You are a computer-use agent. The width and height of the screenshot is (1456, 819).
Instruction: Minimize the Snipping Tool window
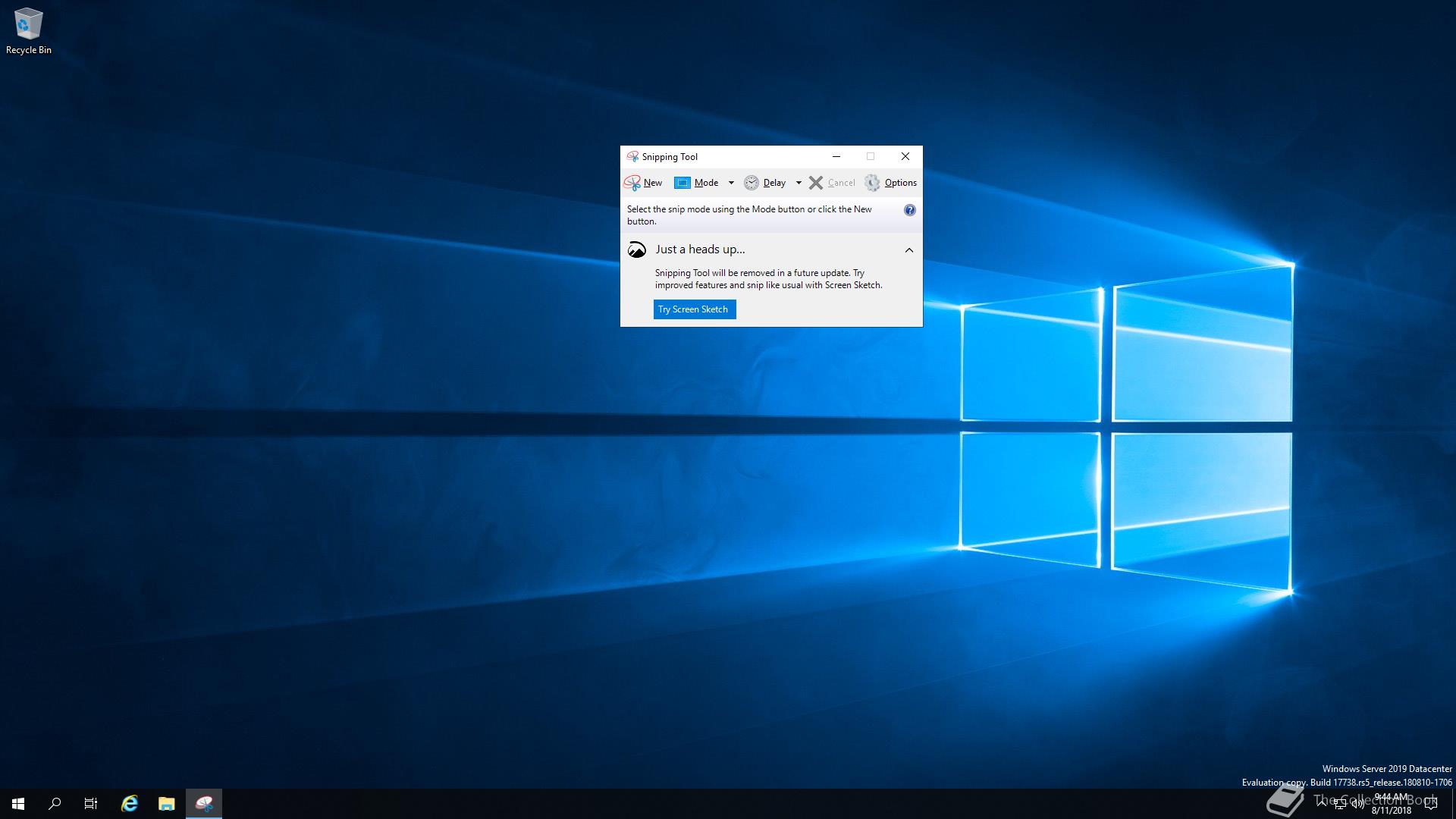(836, 157)
